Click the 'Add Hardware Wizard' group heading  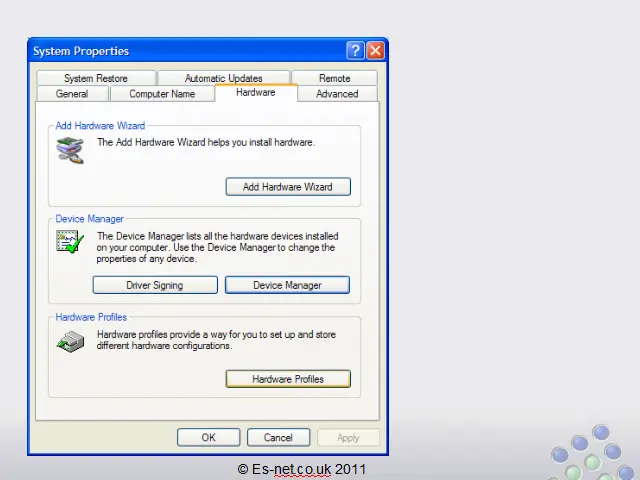(100, 125)
